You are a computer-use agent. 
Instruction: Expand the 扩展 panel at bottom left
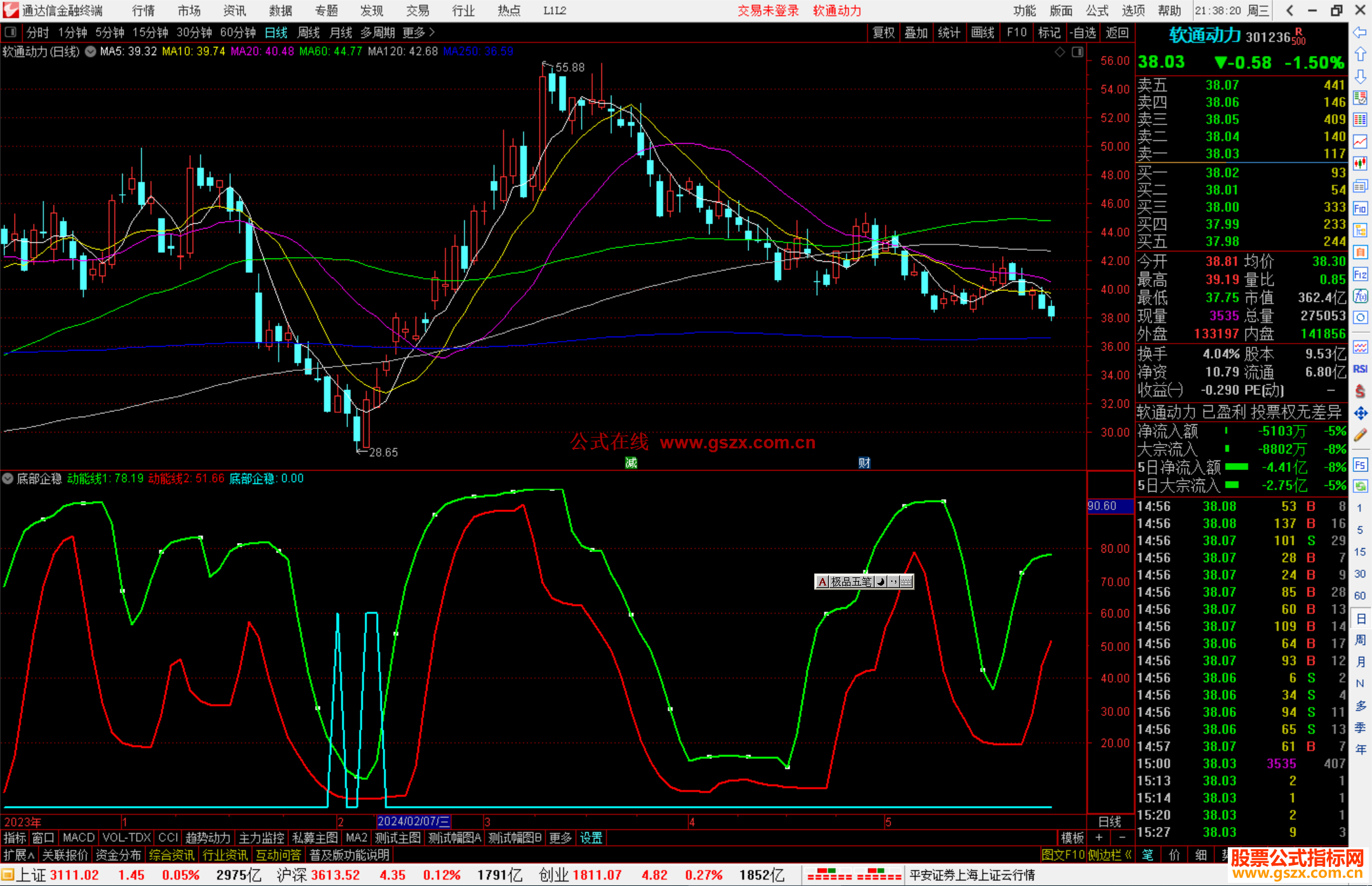[x=19, y=855]
